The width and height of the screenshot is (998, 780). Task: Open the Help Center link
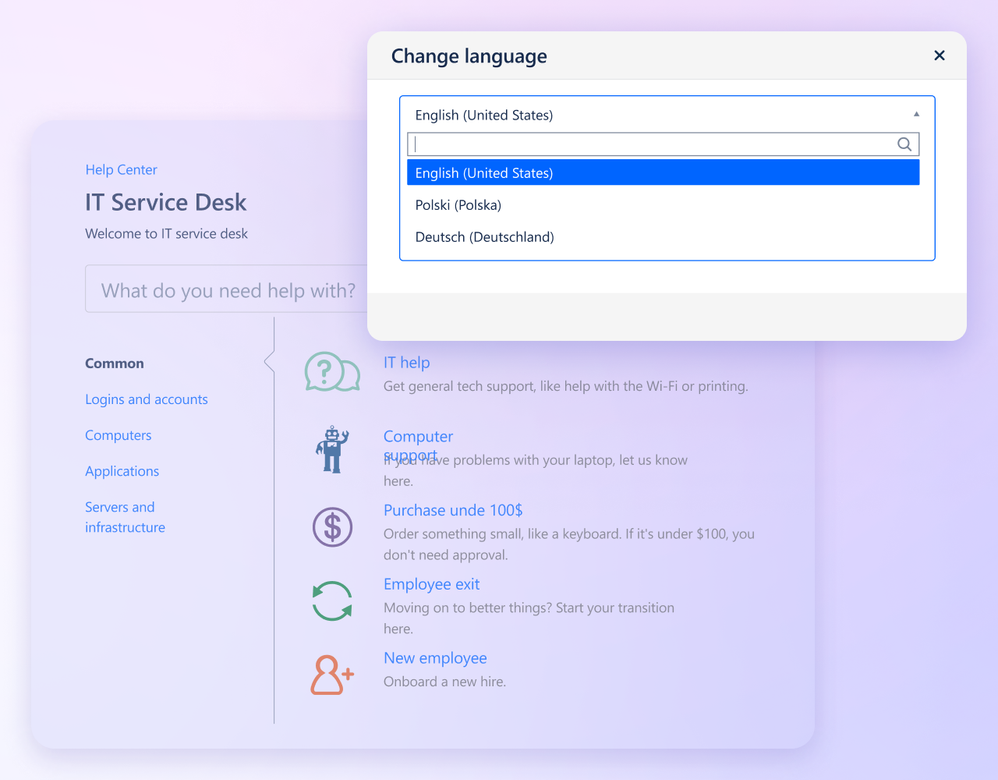coord(121,170)
